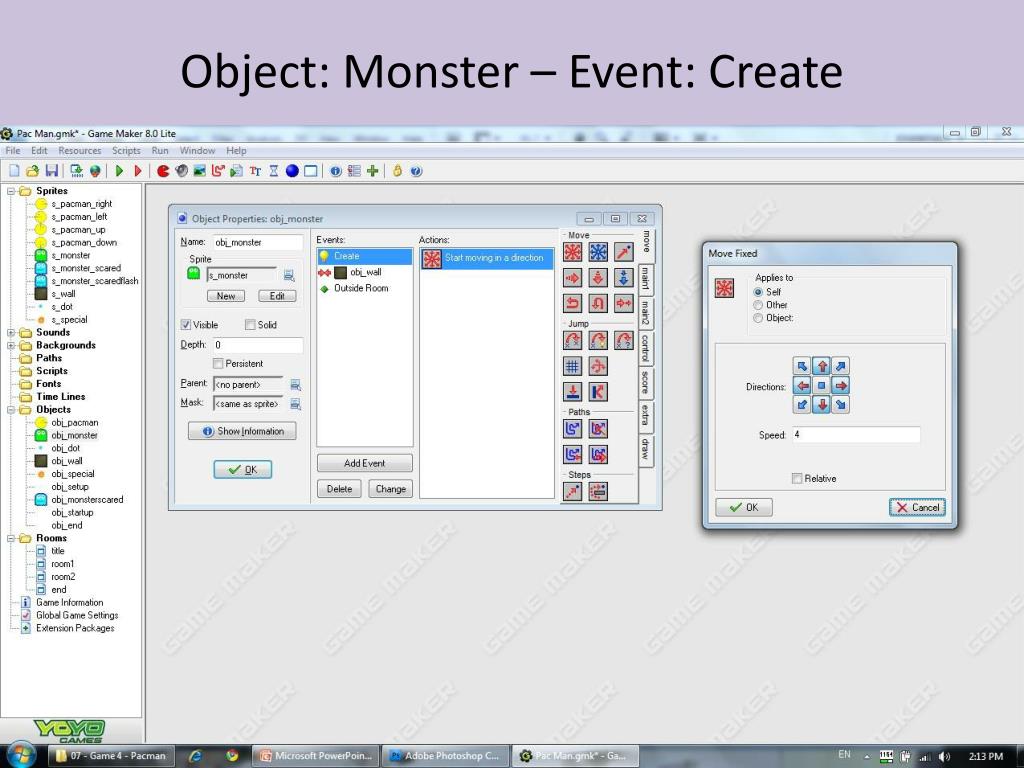This screenshot has height=768, width=1024.
Task: Open the Mask selection menu
Action: pyautogui.click(x=295, y=404)
